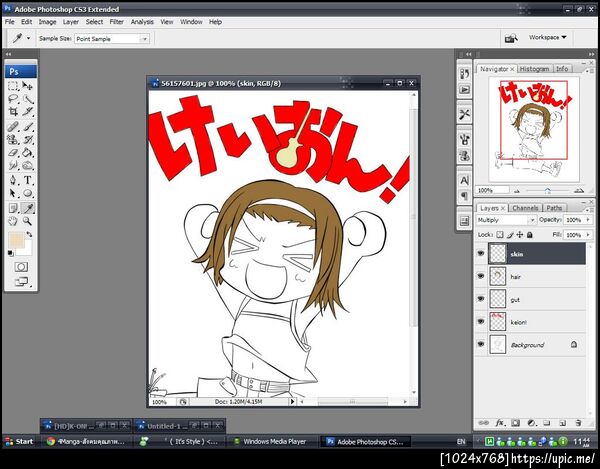Open the Actions panel play icon

464,90
